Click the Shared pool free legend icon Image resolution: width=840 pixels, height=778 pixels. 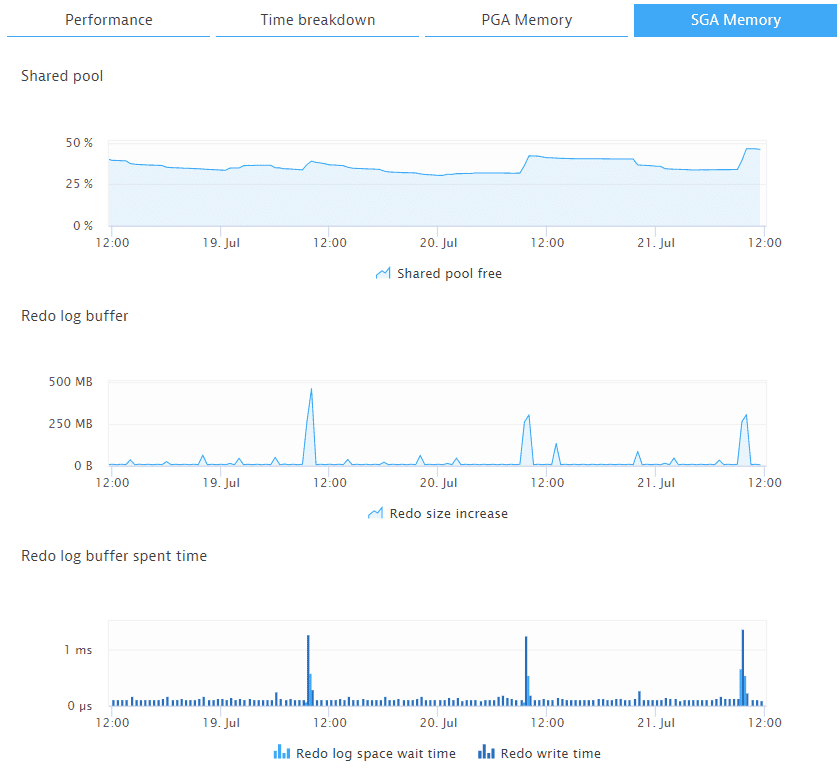(383, 273)
